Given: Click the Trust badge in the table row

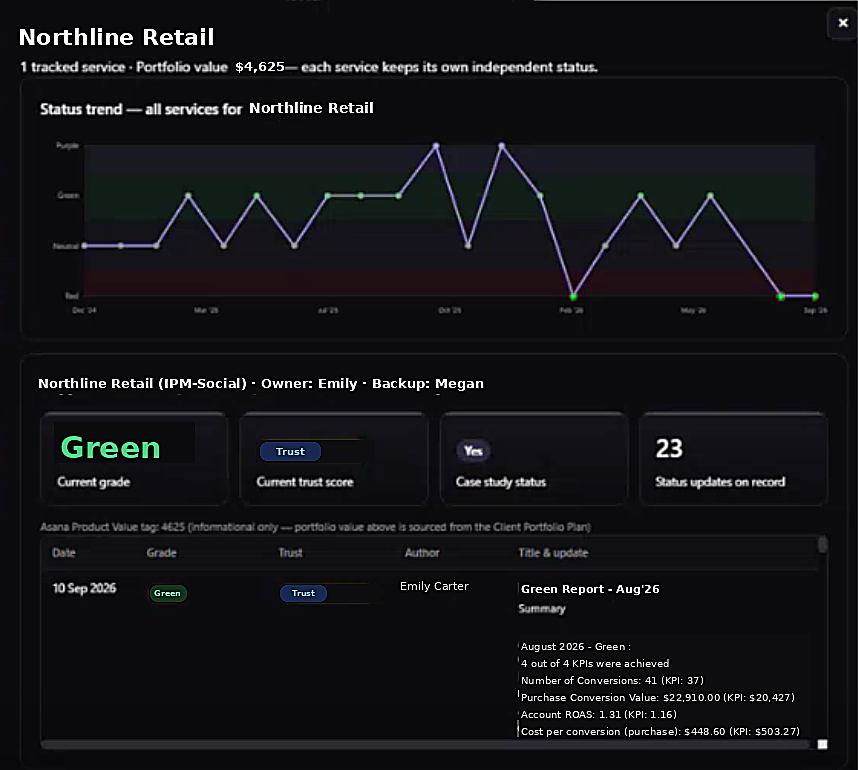Looking at the screenshot, I should [x=303, y=593].
